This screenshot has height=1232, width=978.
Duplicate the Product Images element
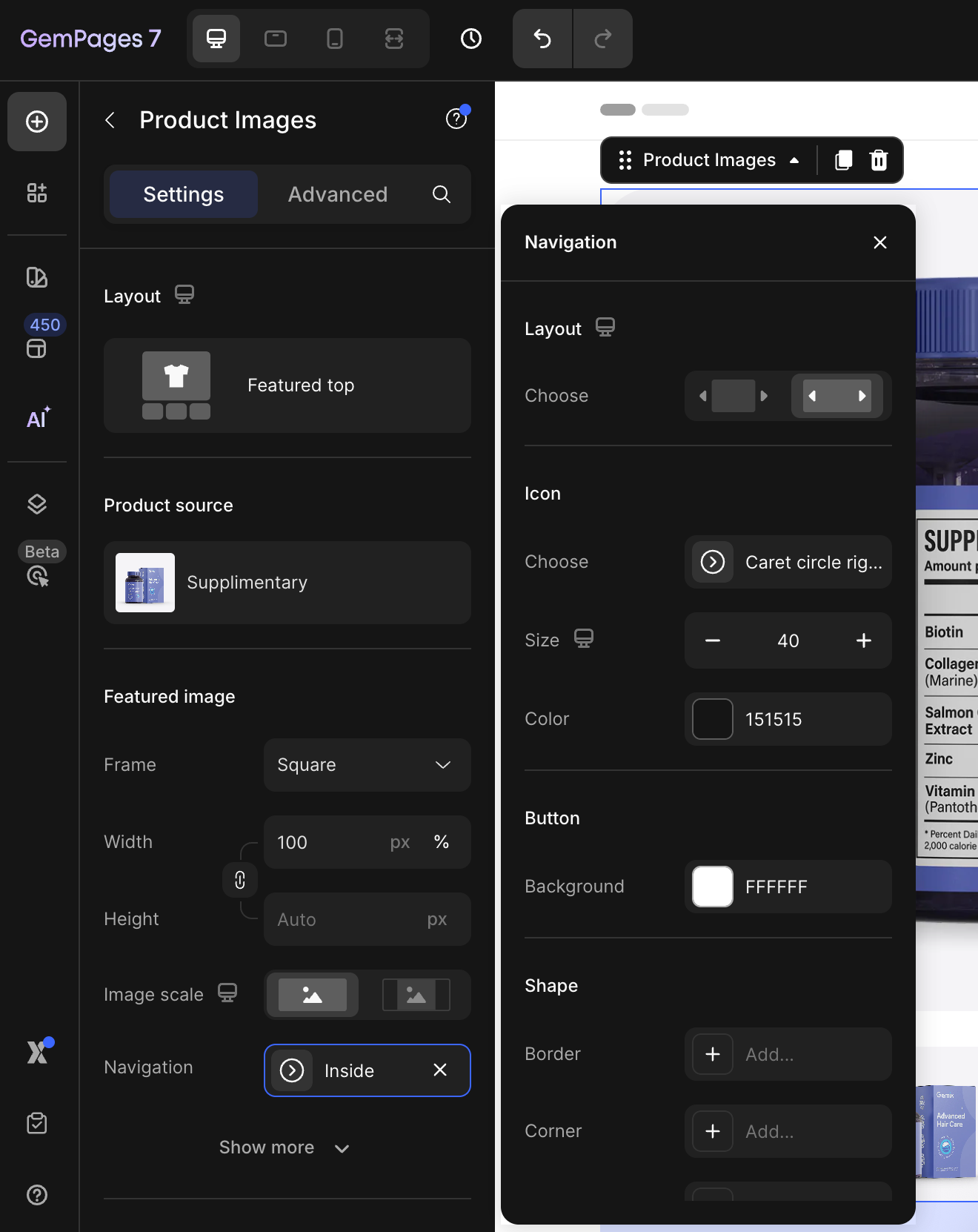coord(843,160)
